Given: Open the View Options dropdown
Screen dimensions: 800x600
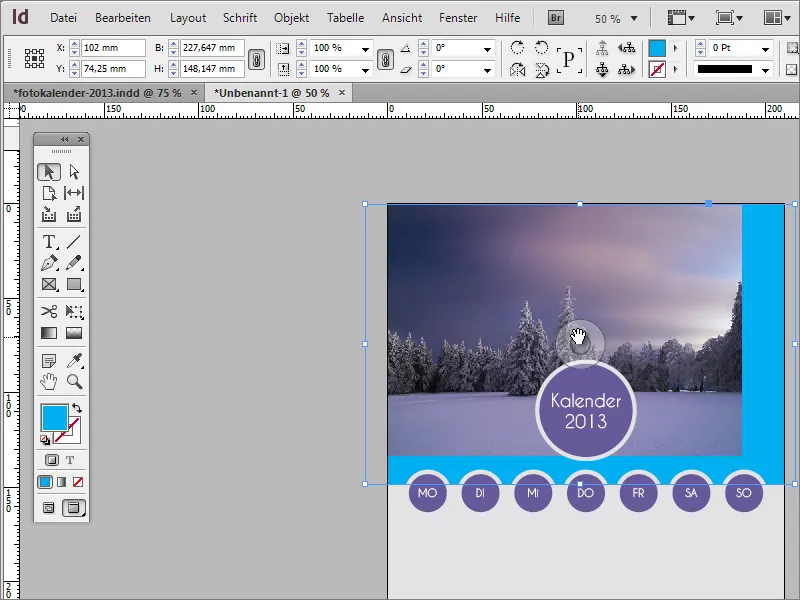Looking at the screenshot, I should [x=682, y=18].
